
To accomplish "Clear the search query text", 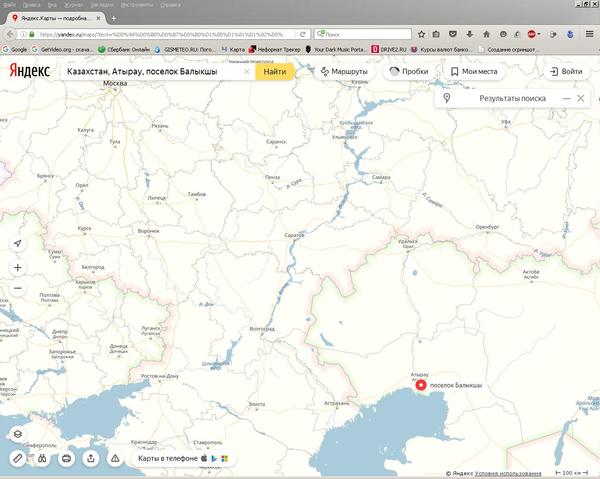I will 247,72.
